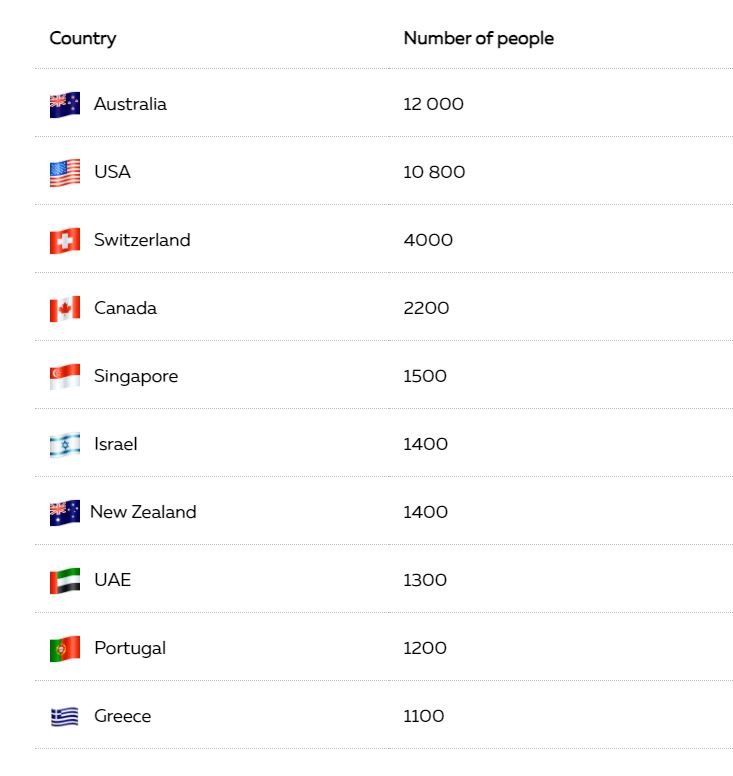
Task: Click the New Zealand text label
Action: click(x=143, y=512)
